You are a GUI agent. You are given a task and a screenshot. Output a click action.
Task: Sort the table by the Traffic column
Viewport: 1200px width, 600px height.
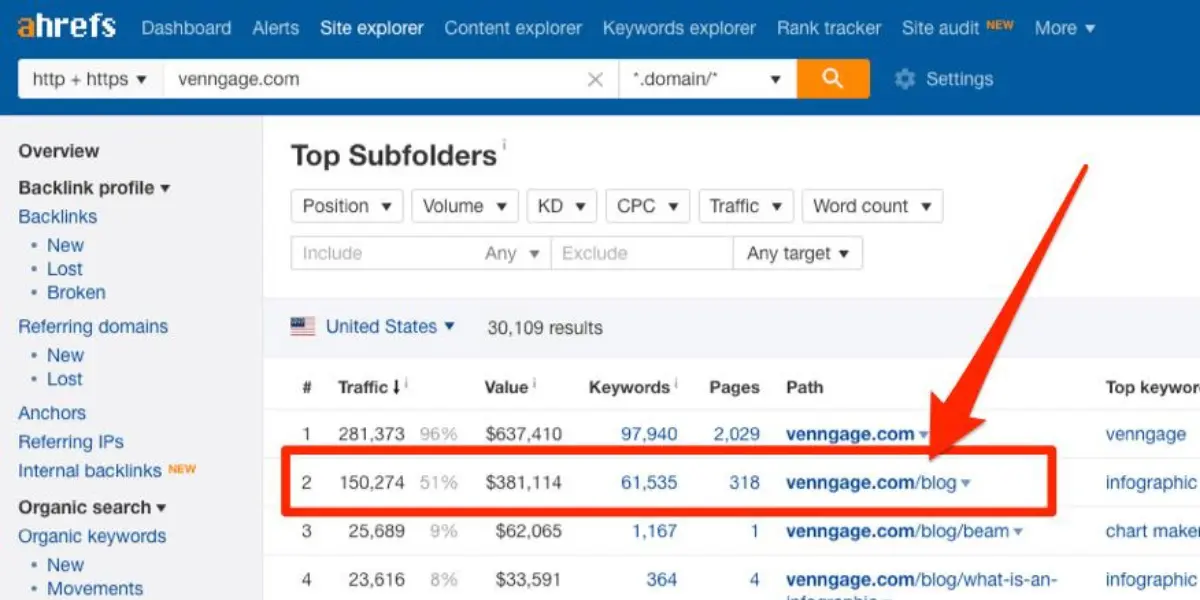coord(369,387)
